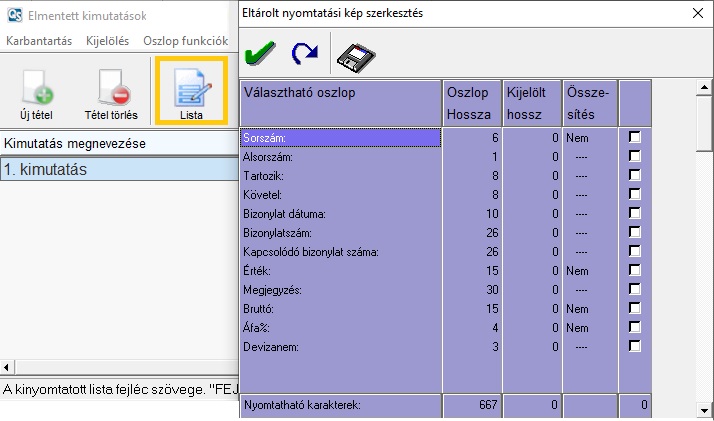This screenshot has height=421, width=714.
Task: Open the Karbantartás menu
Action: 39,41
